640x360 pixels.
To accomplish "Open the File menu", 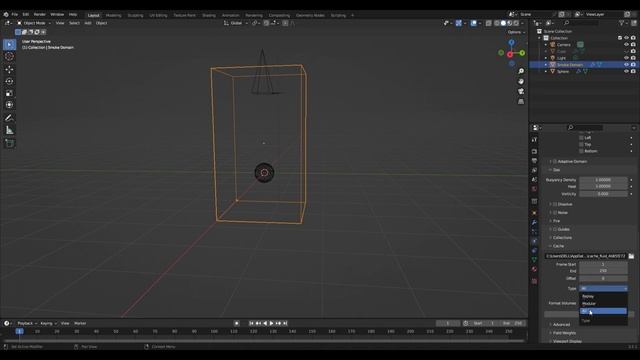I will pyautogui.click(x=15, y=14).
